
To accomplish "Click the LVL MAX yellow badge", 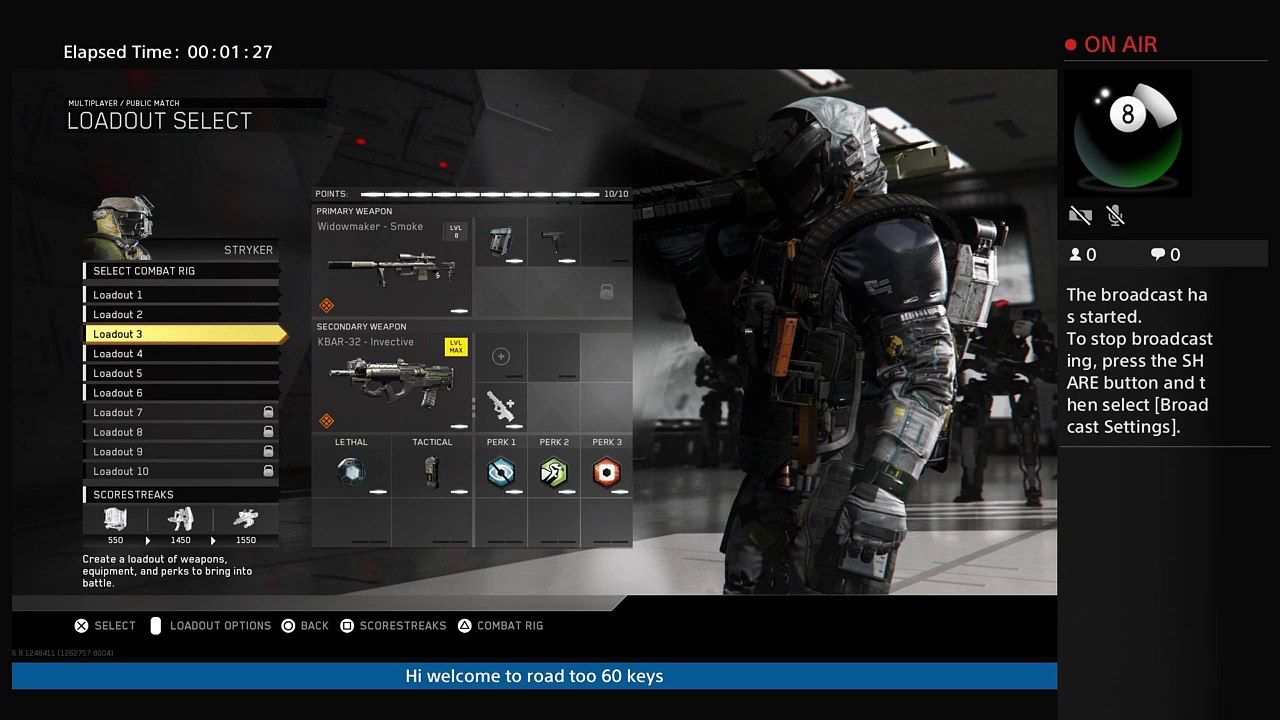I will 456,347.
